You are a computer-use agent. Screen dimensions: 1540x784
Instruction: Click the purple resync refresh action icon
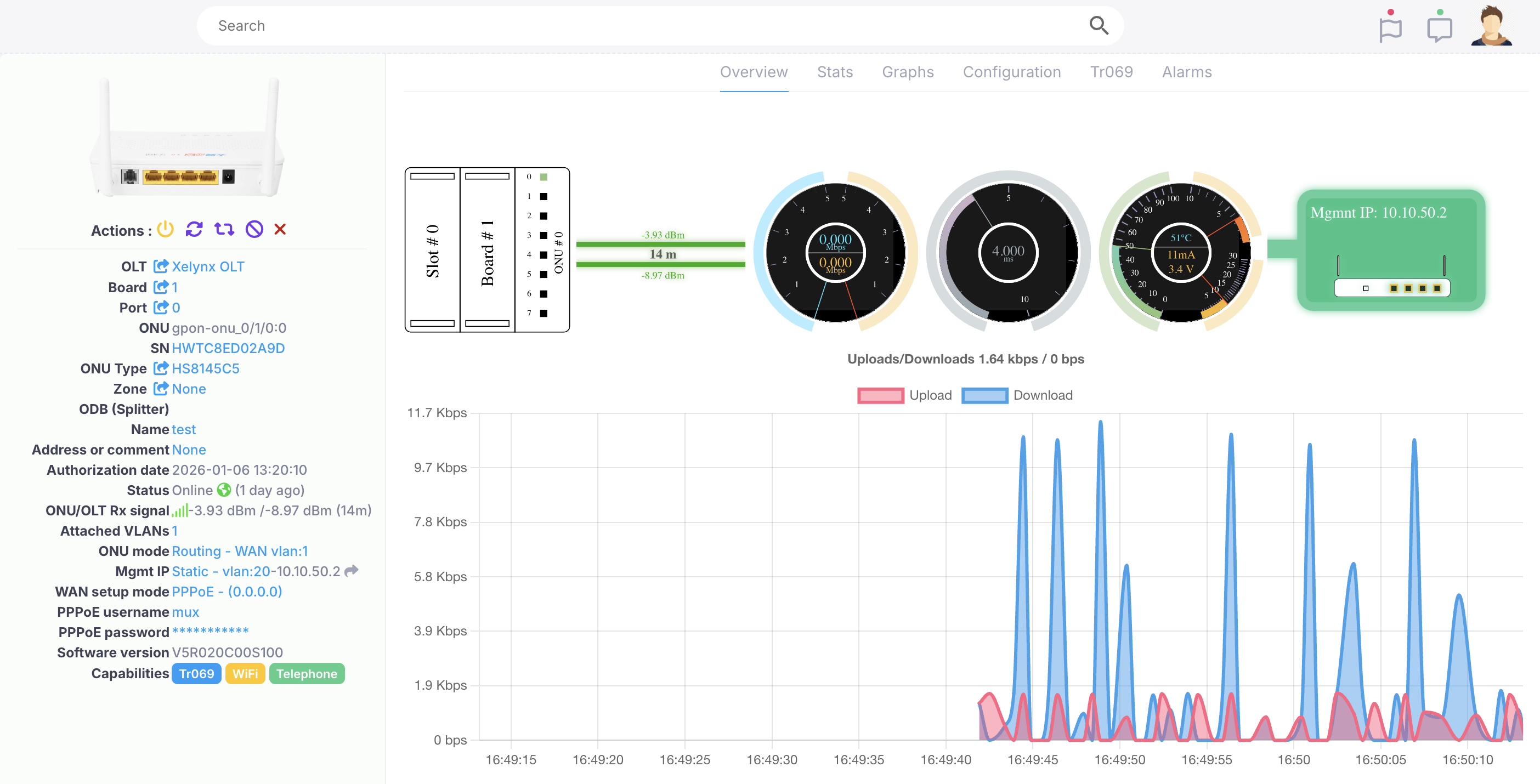(194, 230)
